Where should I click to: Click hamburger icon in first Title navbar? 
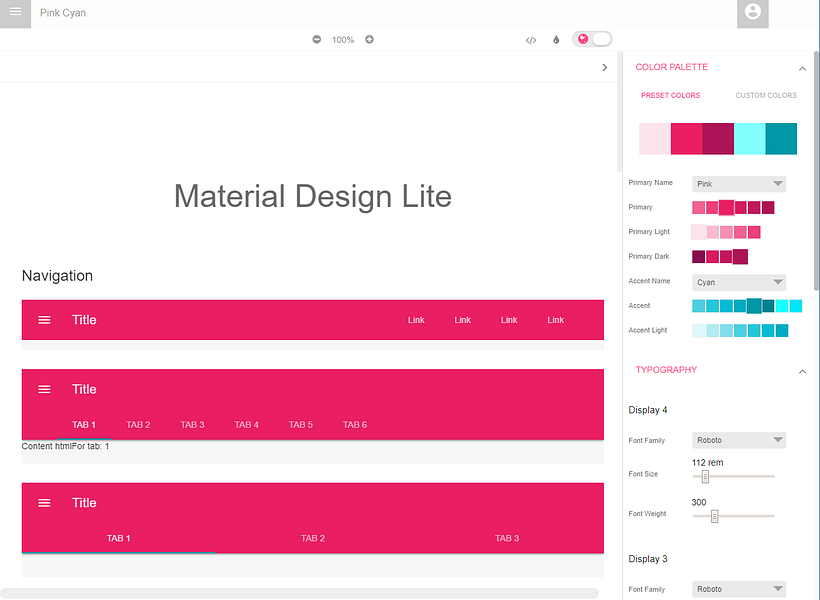coord(44,320)
